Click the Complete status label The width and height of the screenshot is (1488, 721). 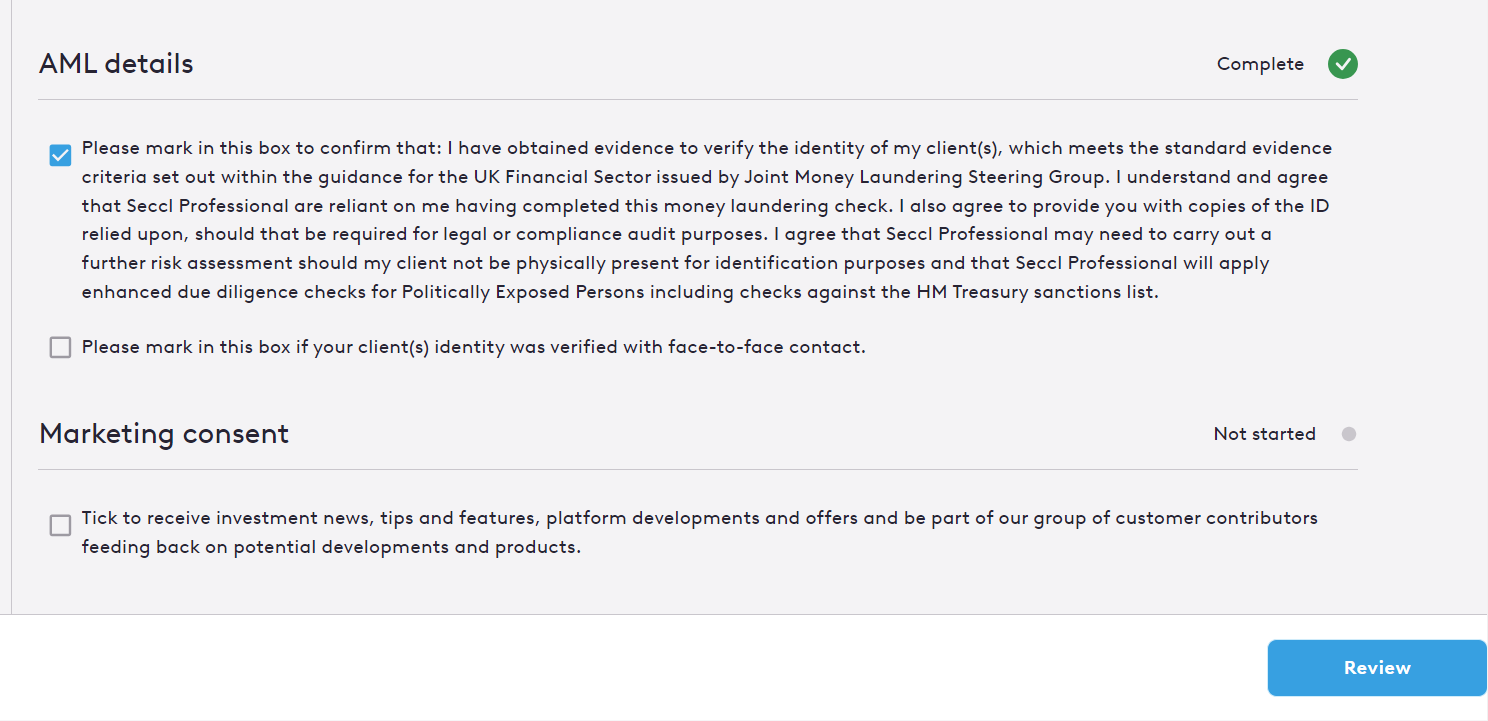1260,64
